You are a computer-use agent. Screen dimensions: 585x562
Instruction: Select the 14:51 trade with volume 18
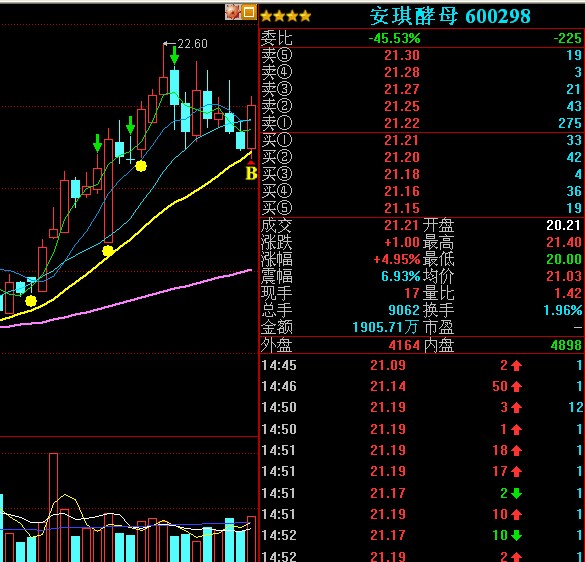click(x=421, y=450)
